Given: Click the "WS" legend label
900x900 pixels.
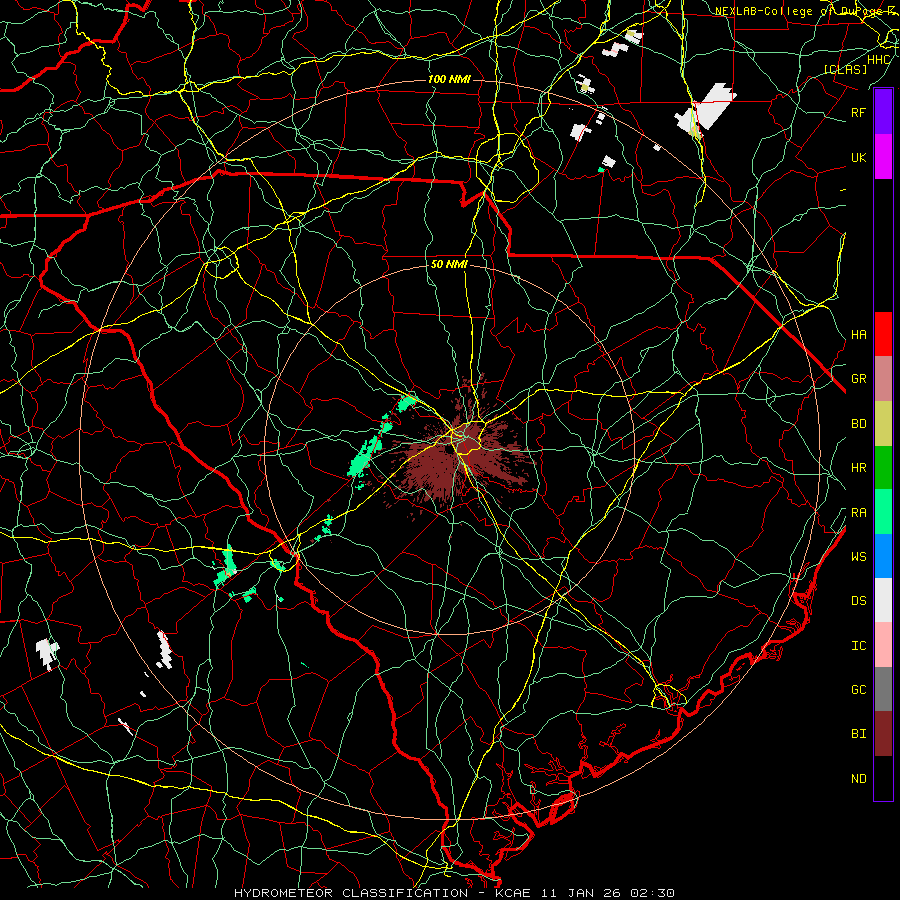Looking at the screenshot, I should pyautogui.click(x=858, y=556).
